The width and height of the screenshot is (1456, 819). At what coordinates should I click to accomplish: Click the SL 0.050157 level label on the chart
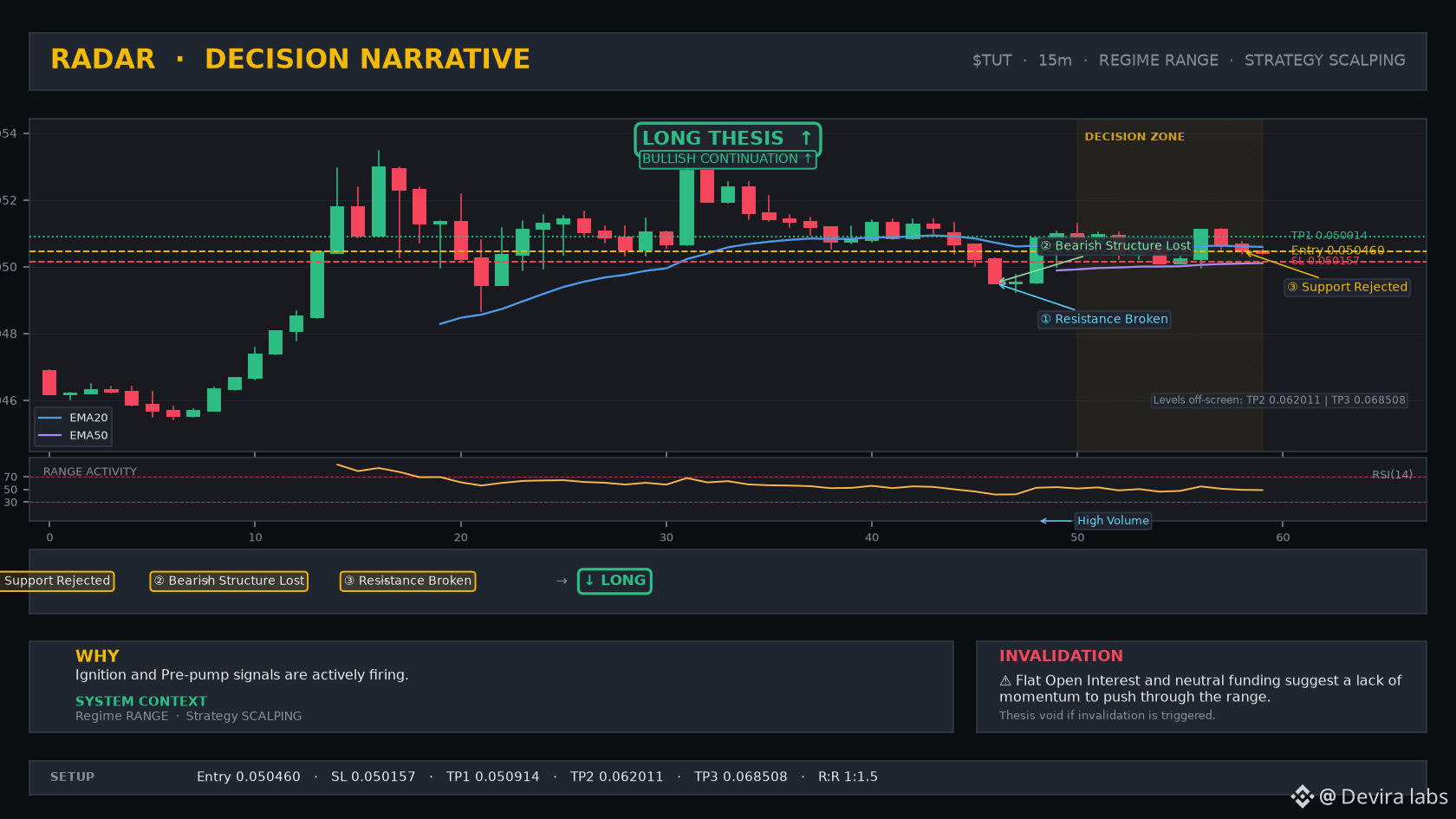[1325, 261]
